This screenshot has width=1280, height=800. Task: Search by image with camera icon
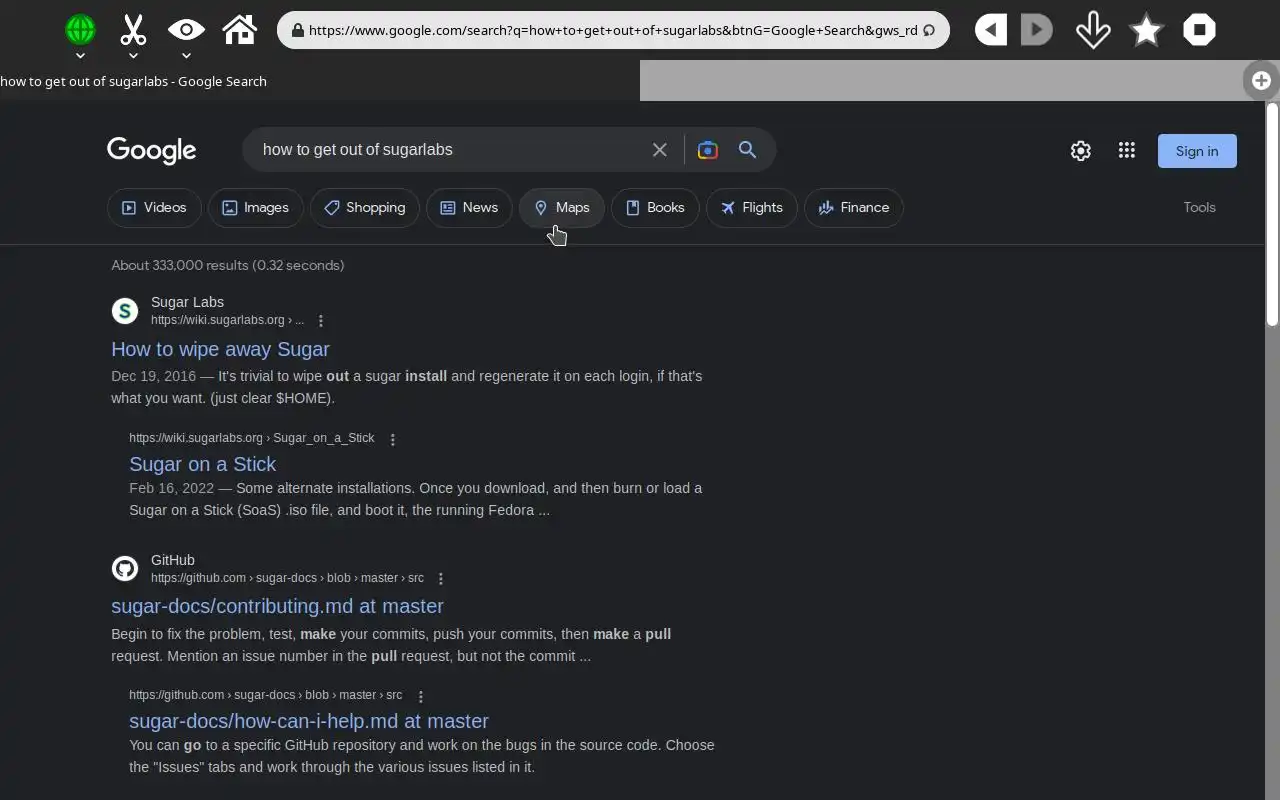(708, 150)
